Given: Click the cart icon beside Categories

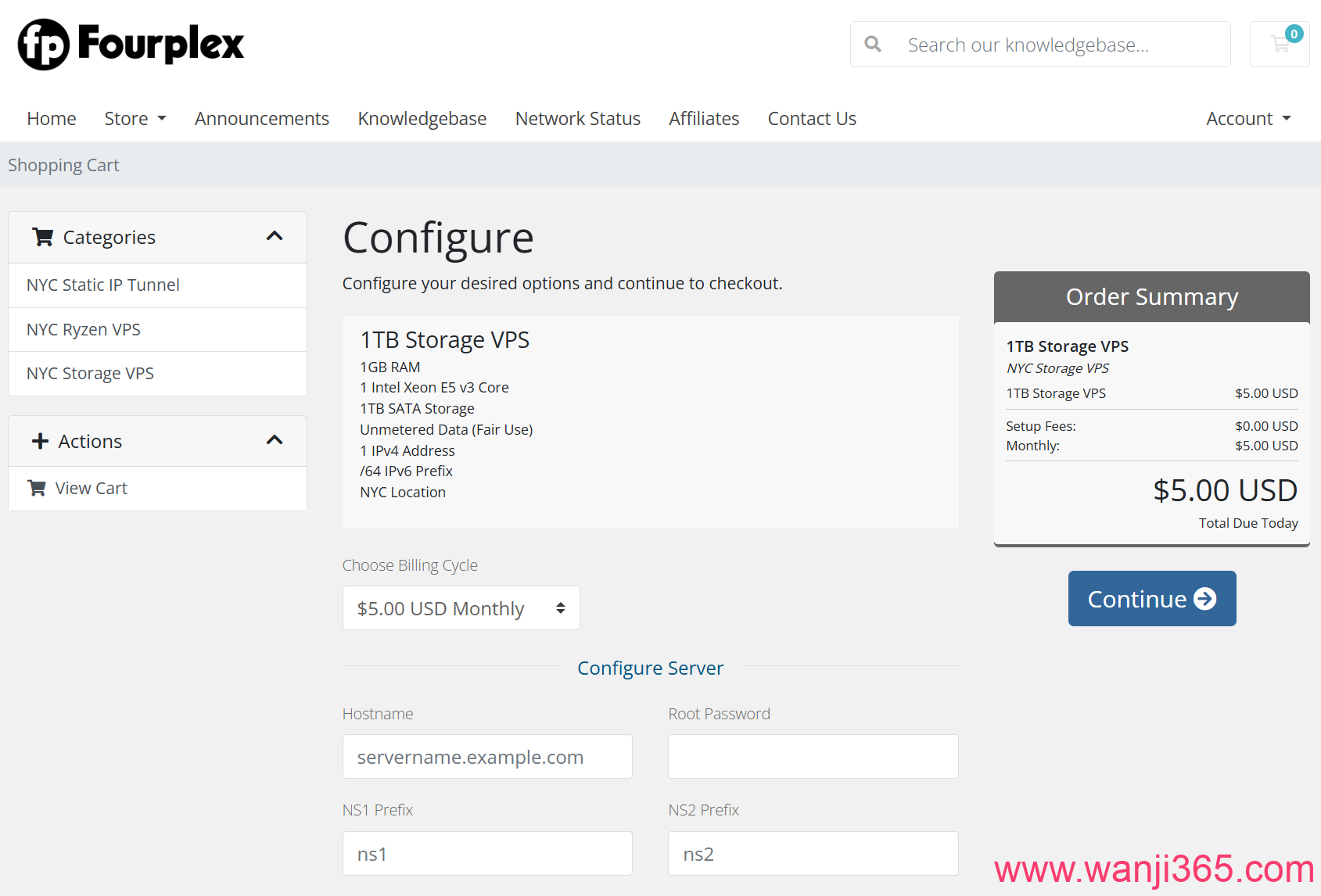Looking at the screenshot, I should pos(43,237).
